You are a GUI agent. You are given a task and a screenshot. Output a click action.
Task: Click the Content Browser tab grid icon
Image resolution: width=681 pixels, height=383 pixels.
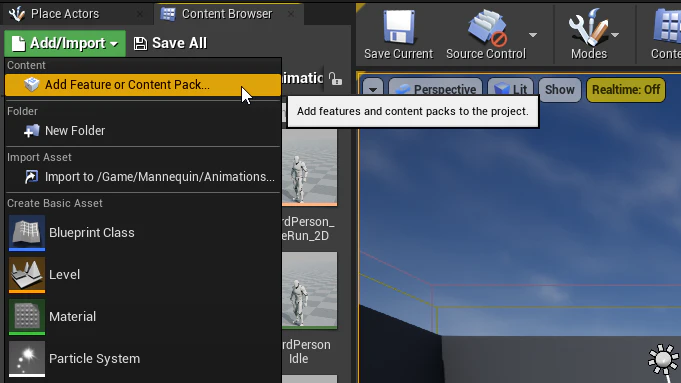pos(168,14)
